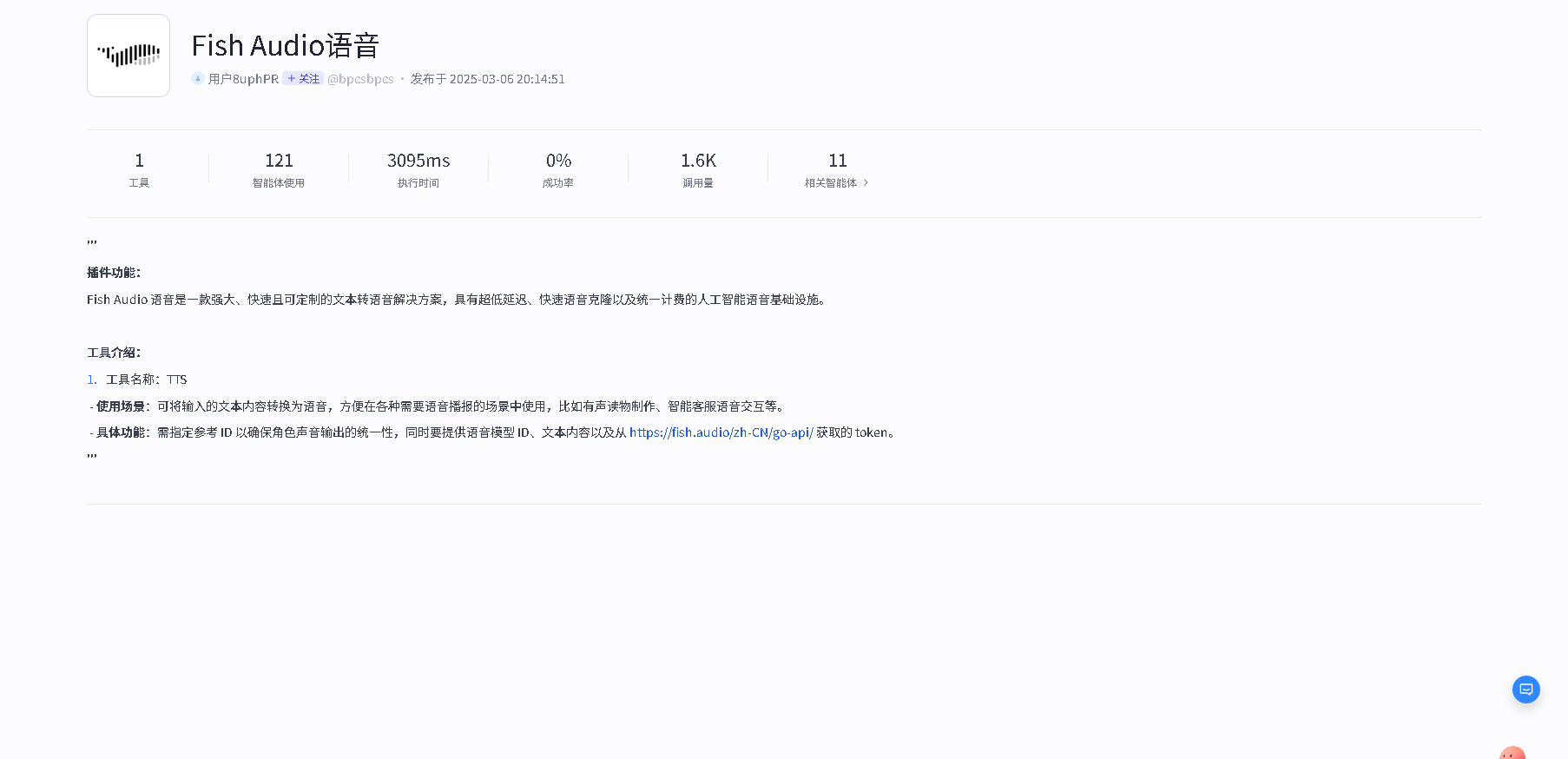Click the 1.6K 调用量 stat
Screen dimensions: 1568x759
click(698, 169)
